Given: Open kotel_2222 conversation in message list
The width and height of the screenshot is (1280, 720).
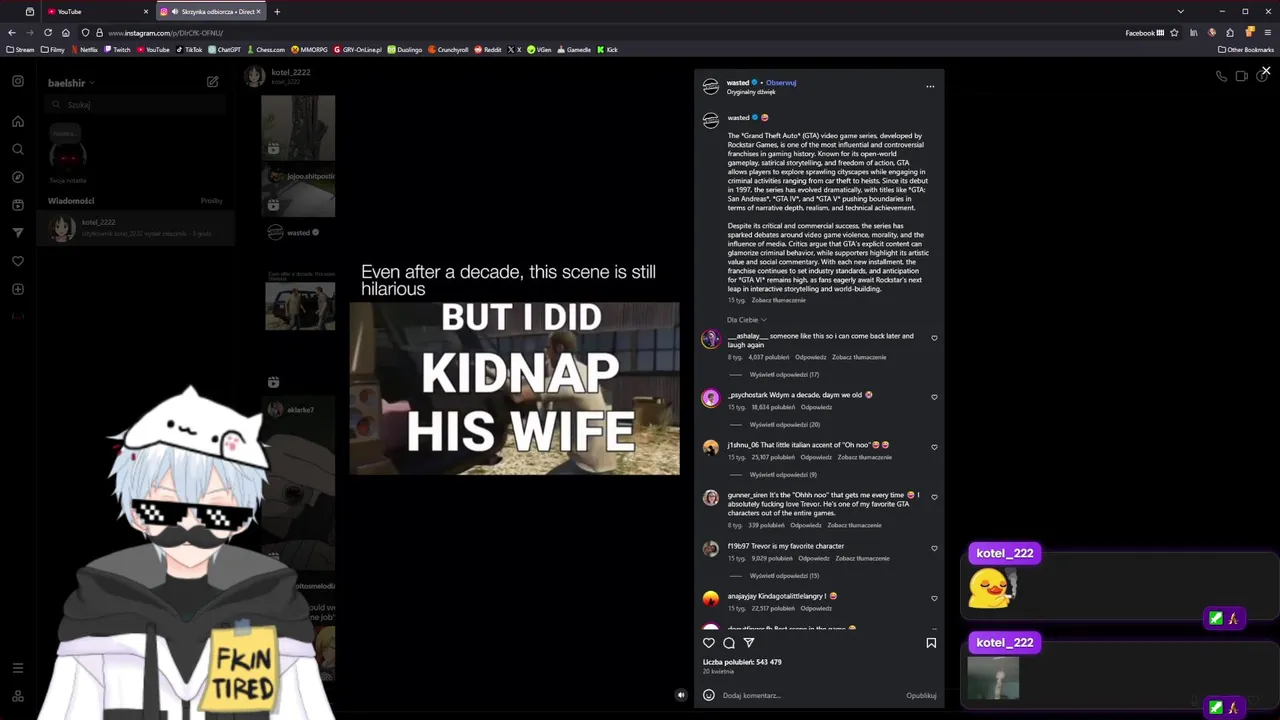Looking at the screenshot, I should pyautogui.click(x=137, y=228).
